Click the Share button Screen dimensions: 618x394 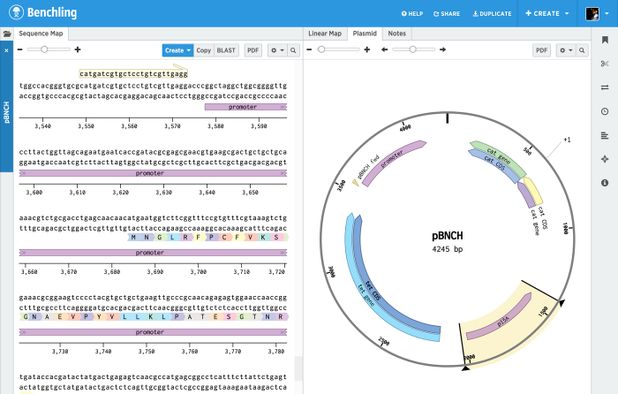447,13
